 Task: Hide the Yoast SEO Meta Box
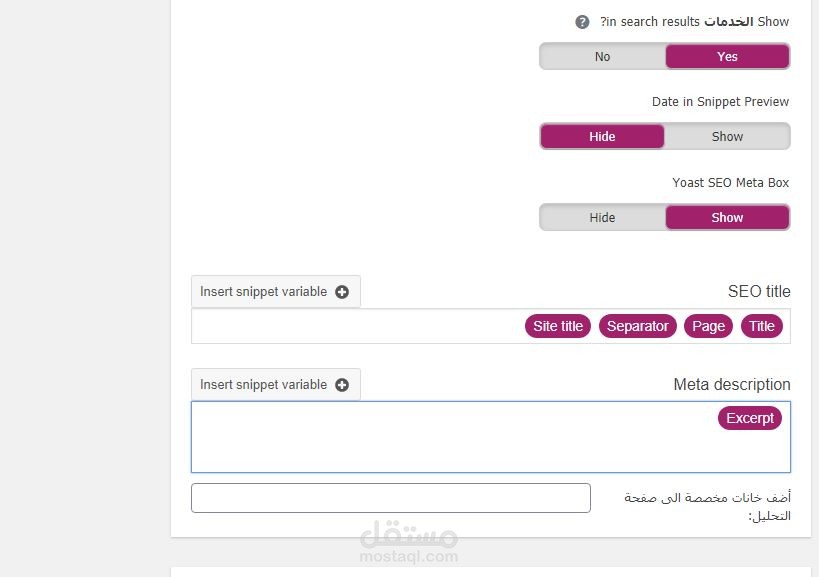(x=602, y=218)
